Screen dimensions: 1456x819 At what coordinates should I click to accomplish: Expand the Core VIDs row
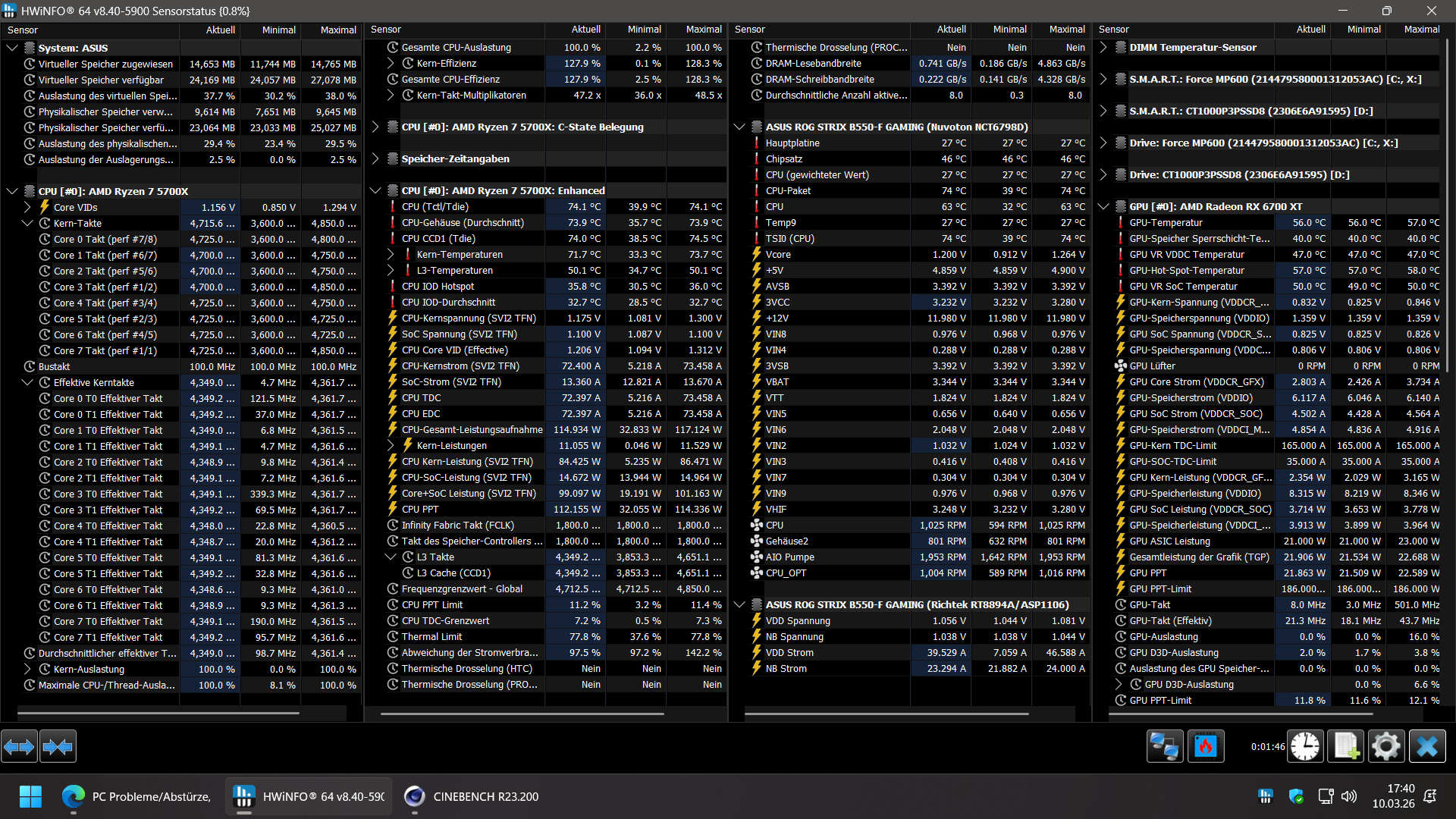[27, 207]
